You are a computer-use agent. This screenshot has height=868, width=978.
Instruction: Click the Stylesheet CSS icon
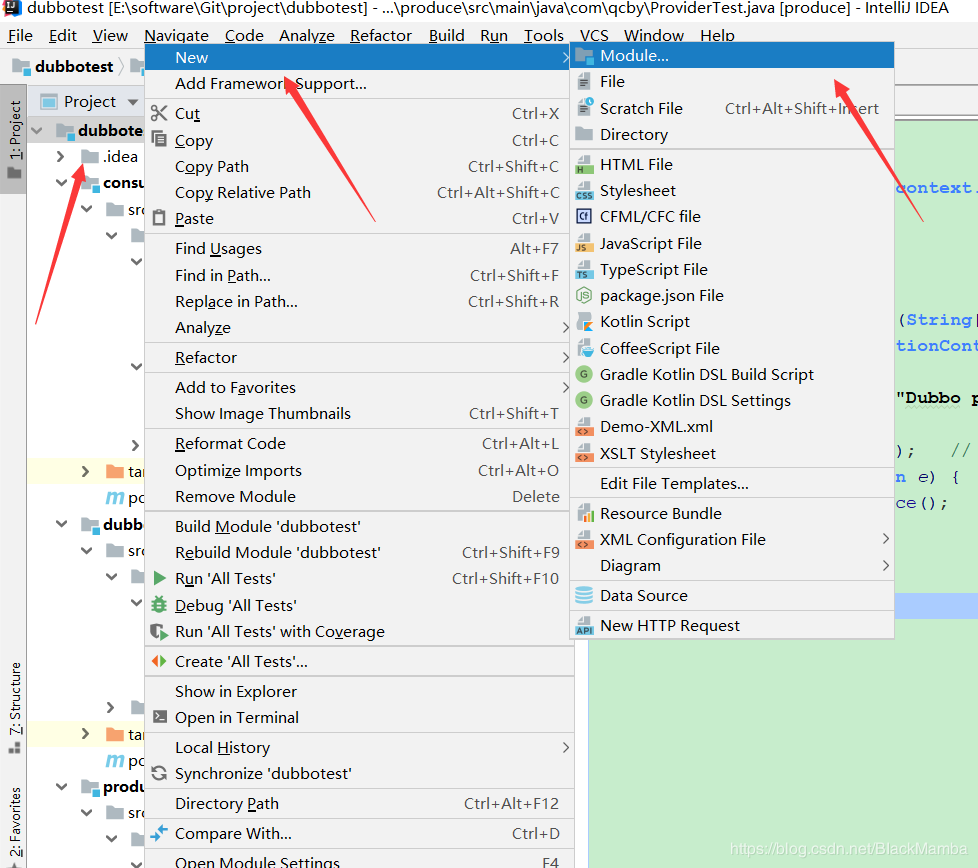(584, 191)
